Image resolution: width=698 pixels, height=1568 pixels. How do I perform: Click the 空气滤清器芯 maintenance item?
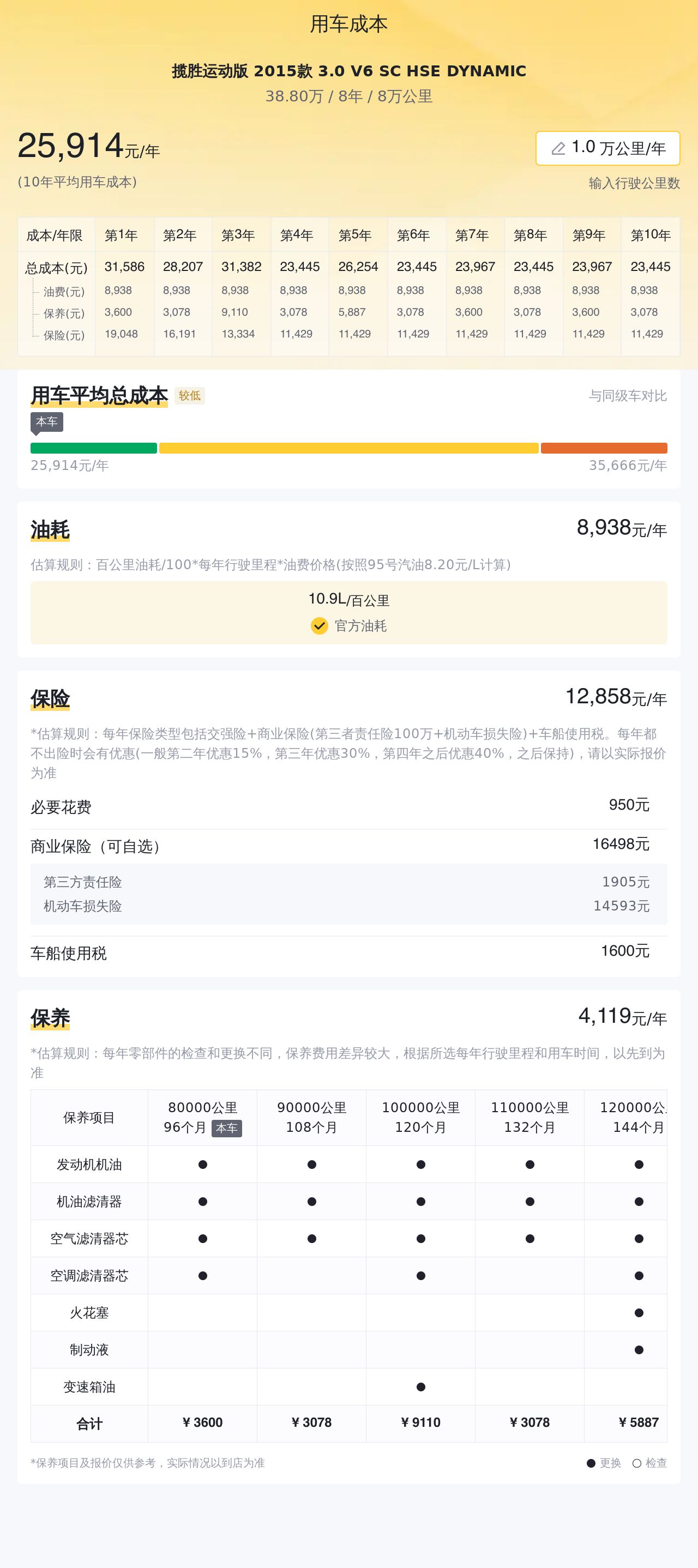(89, 1239)
